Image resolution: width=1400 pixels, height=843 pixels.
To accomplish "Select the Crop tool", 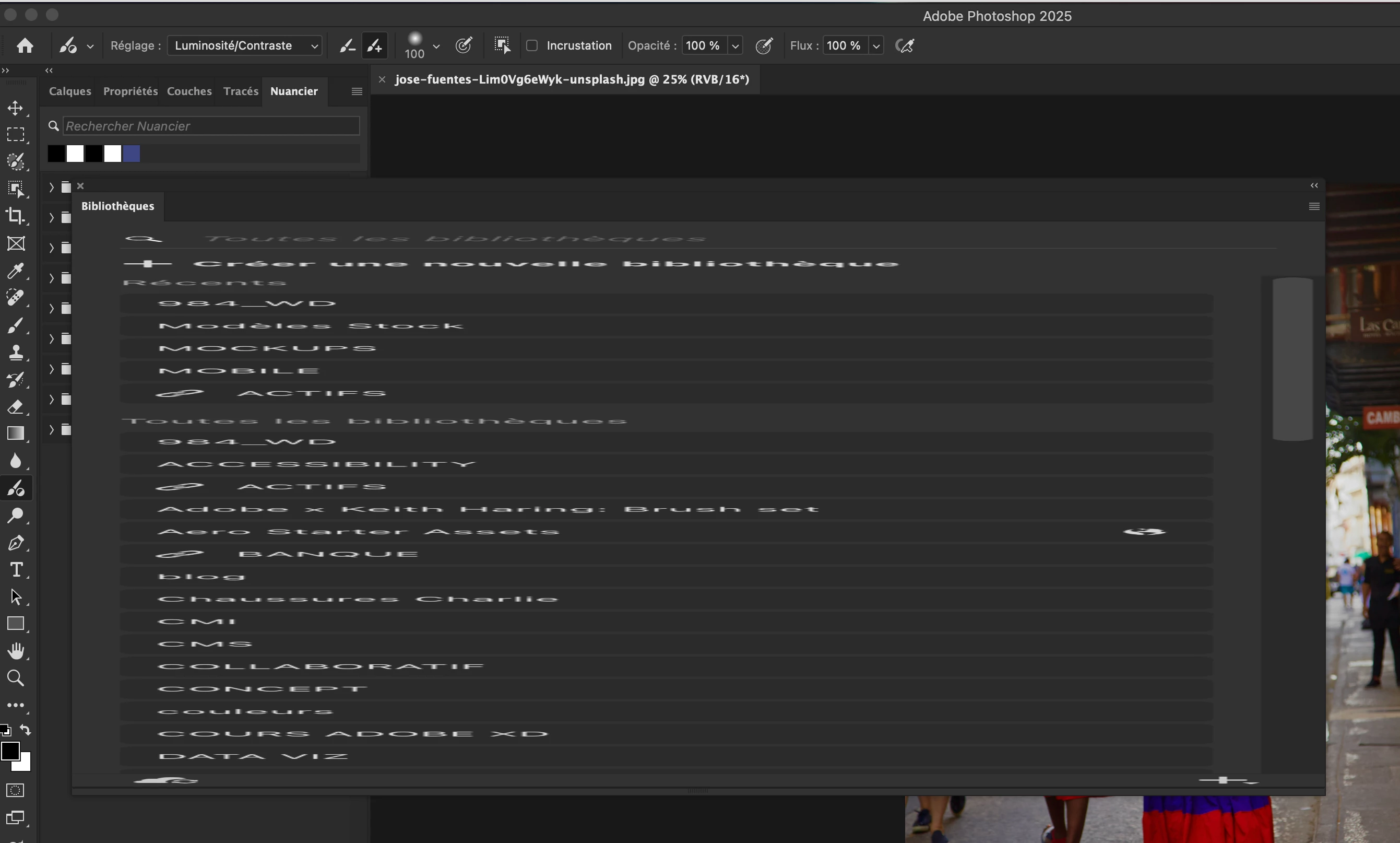I will tap(15, 216).
